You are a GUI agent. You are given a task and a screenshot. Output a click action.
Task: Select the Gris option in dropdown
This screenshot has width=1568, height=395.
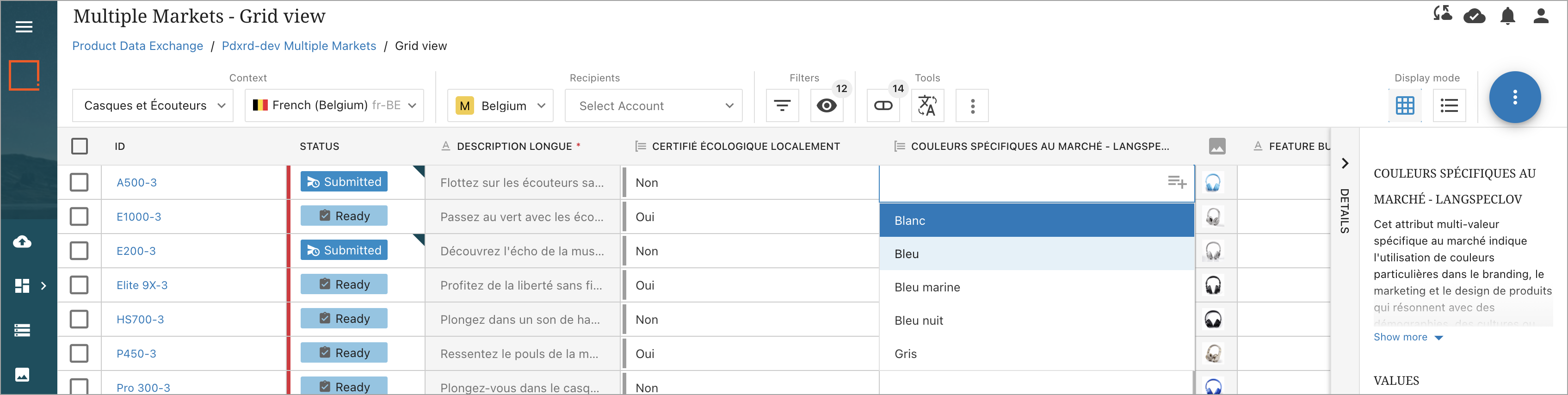pos(905,354)
